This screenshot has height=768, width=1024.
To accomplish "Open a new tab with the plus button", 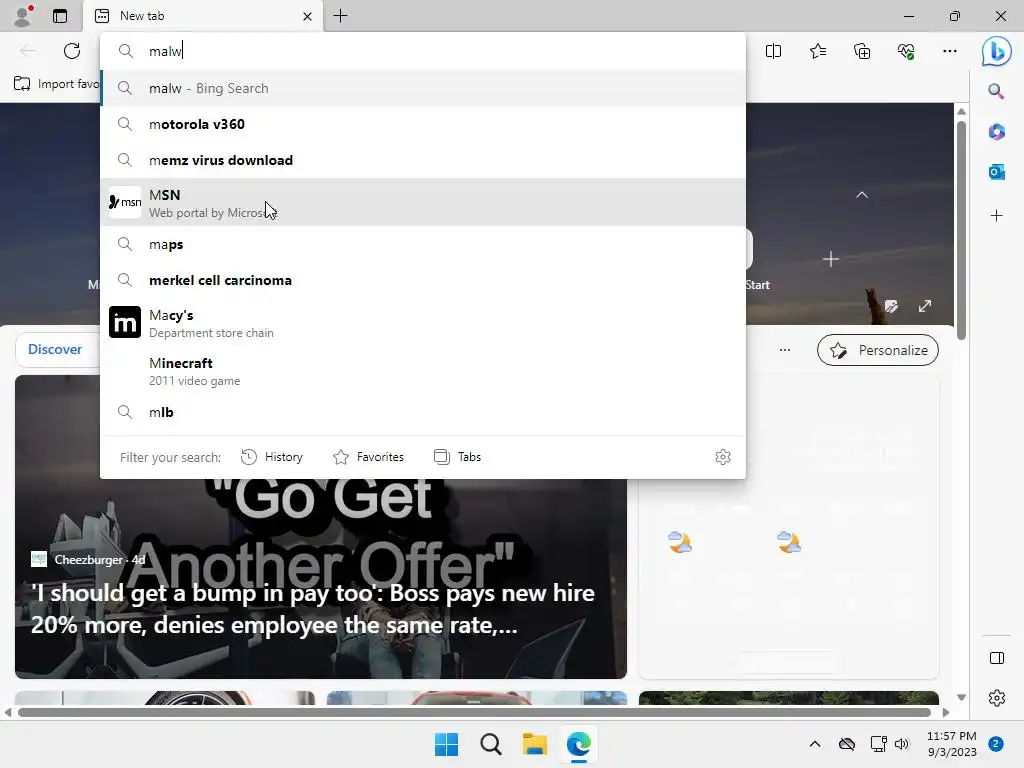I will pyautogui.click(x=340, y=16).
